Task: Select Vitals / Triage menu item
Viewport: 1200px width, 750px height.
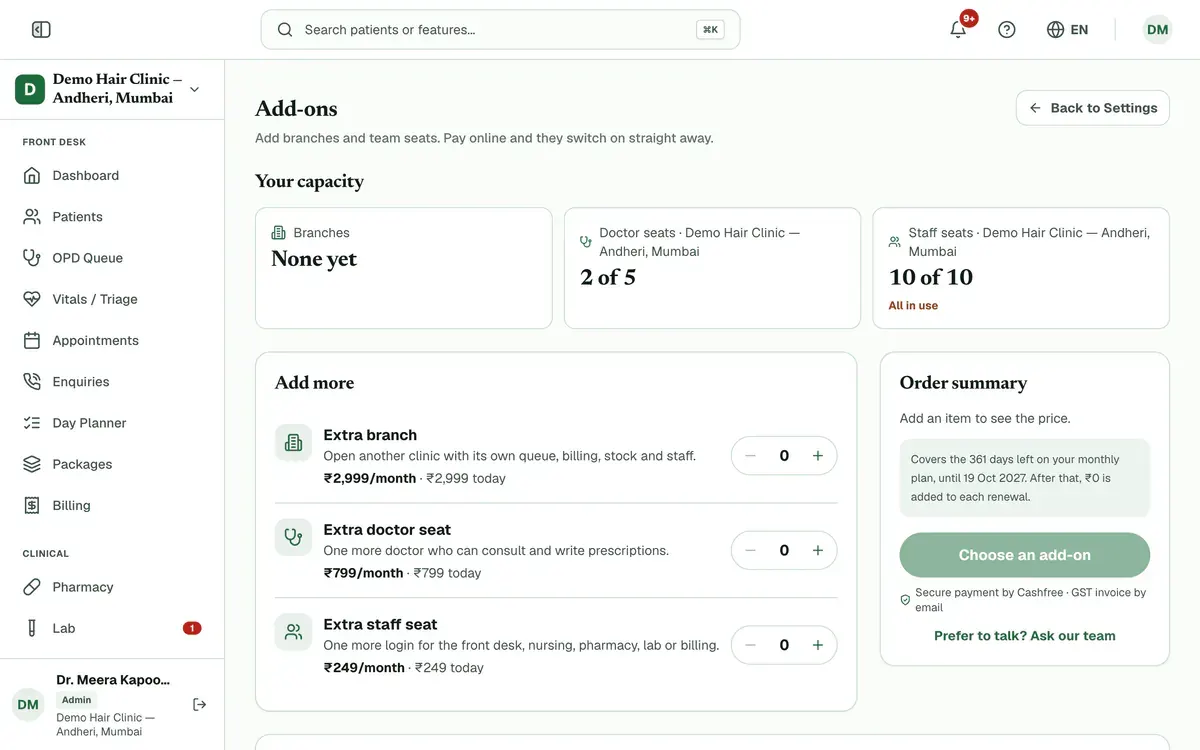Action: 112,299
